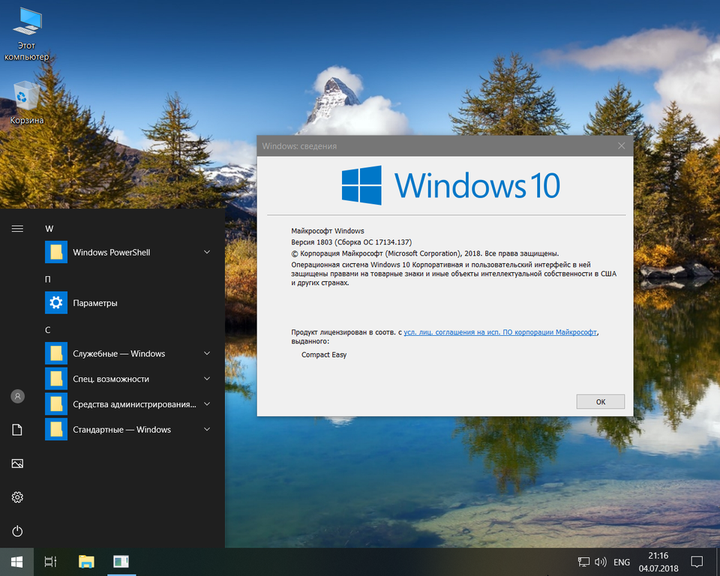Open the user account icon in Start

[x=17, y=396]
